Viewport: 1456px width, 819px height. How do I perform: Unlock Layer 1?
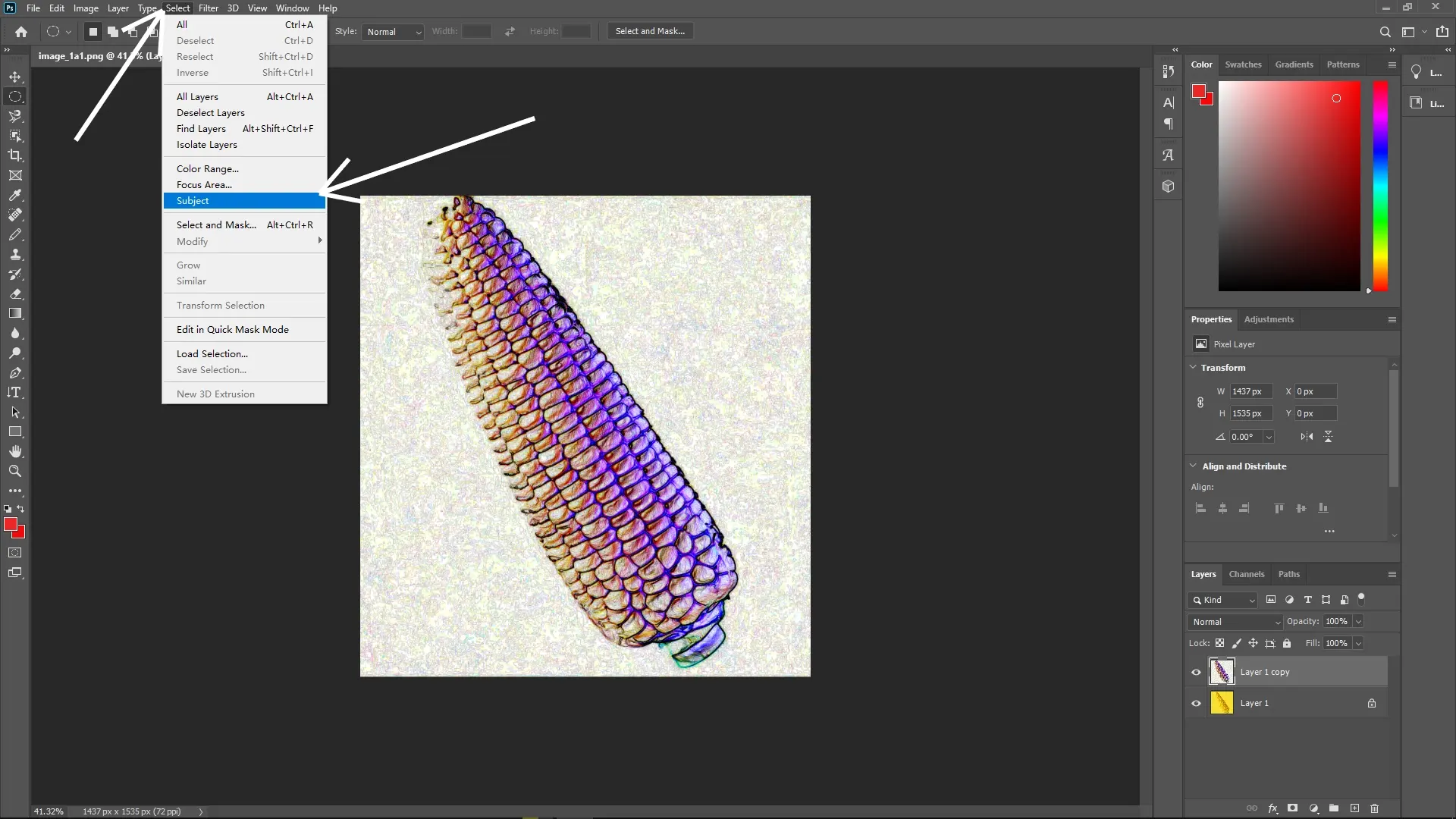click(1371, 703)
